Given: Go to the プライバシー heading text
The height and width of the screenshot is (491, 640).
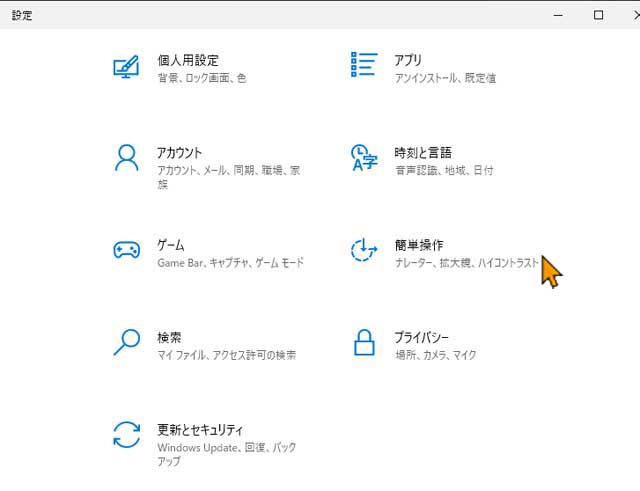Looking at the screenshot, I should point(422,337).
